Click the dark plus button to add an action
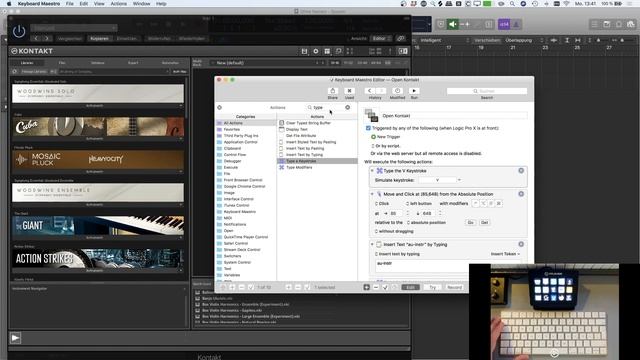The height and width of the screenshot is (360, 640). [367, 287]
